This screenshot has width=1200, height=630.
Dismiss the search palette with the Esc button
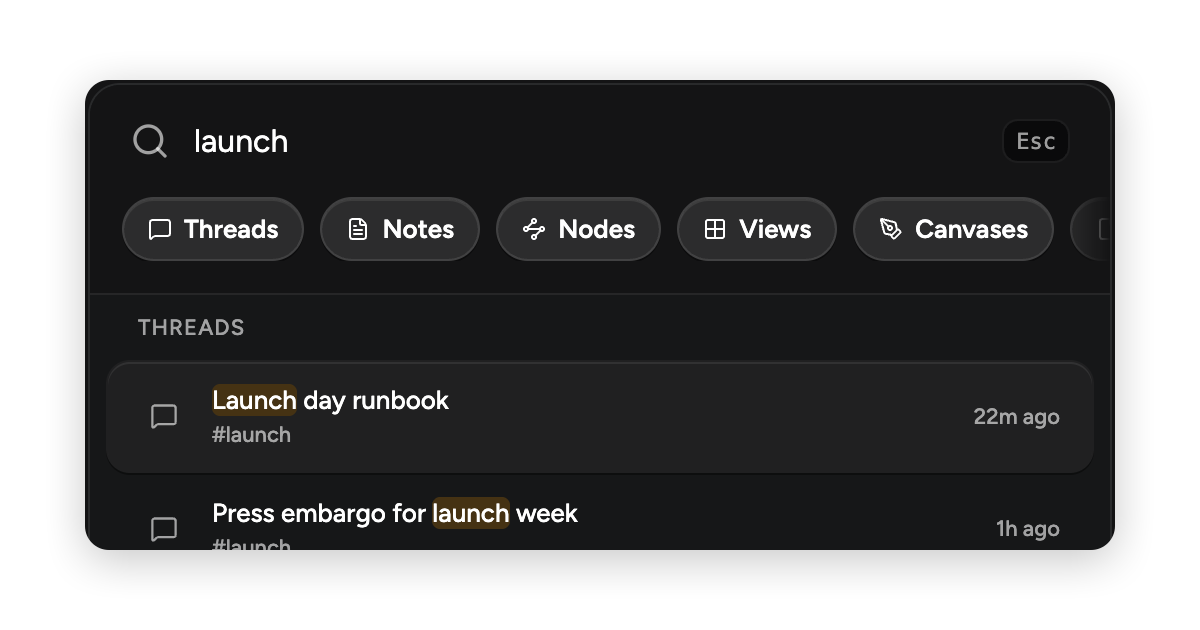coord(1036,141)
